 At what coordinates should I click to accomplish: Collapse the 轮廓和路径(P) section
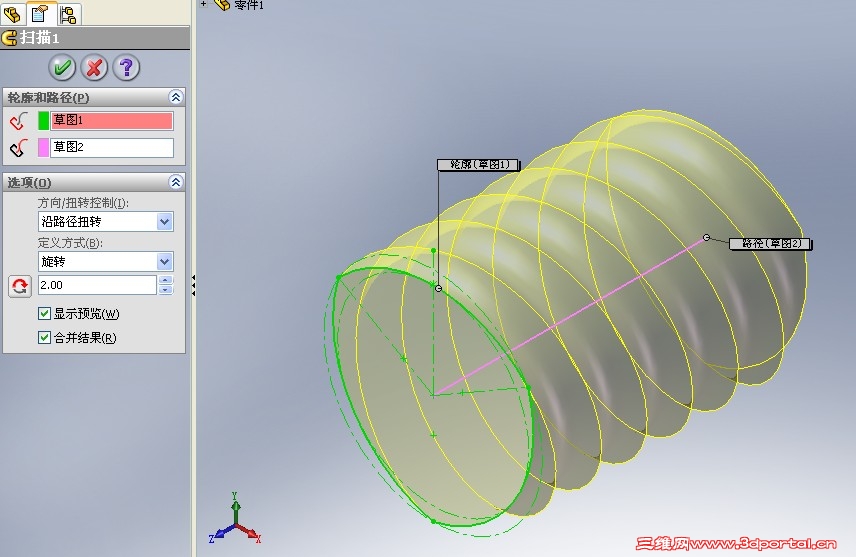tap(176, 97)
